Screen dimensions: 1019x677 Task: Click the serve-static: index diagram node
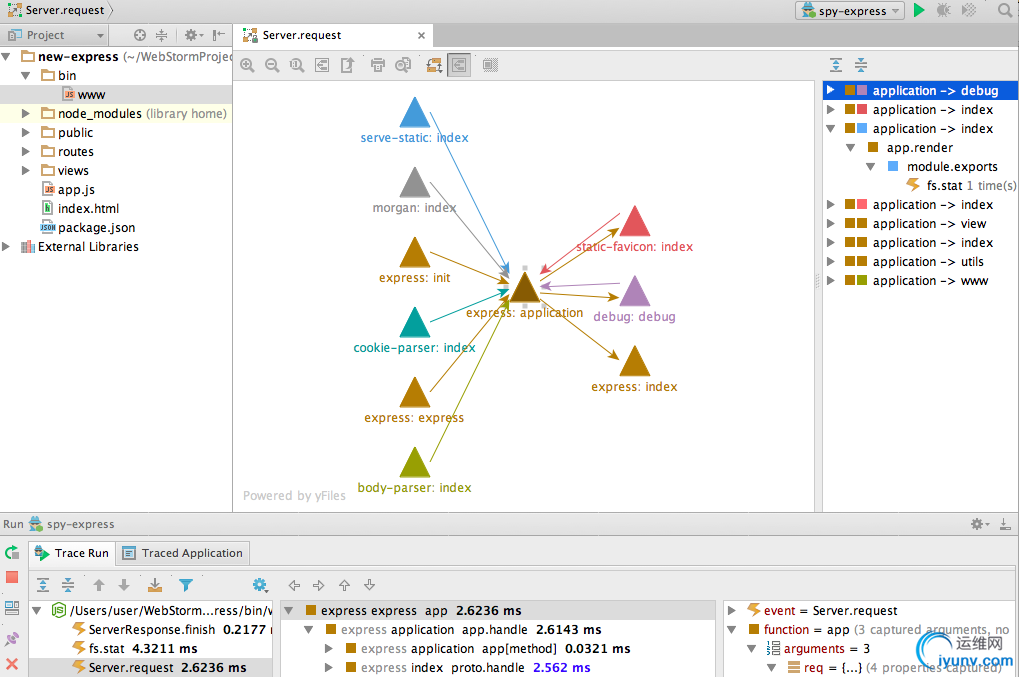[x=415, y=112]
